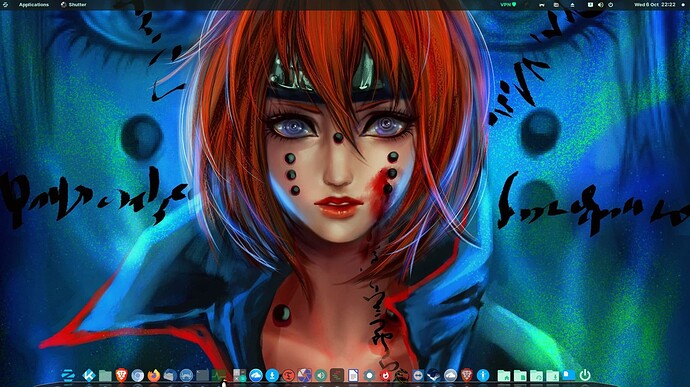Launch Chromium from the dock
Viewport: 690px width, 387px height.
point(137,375)
